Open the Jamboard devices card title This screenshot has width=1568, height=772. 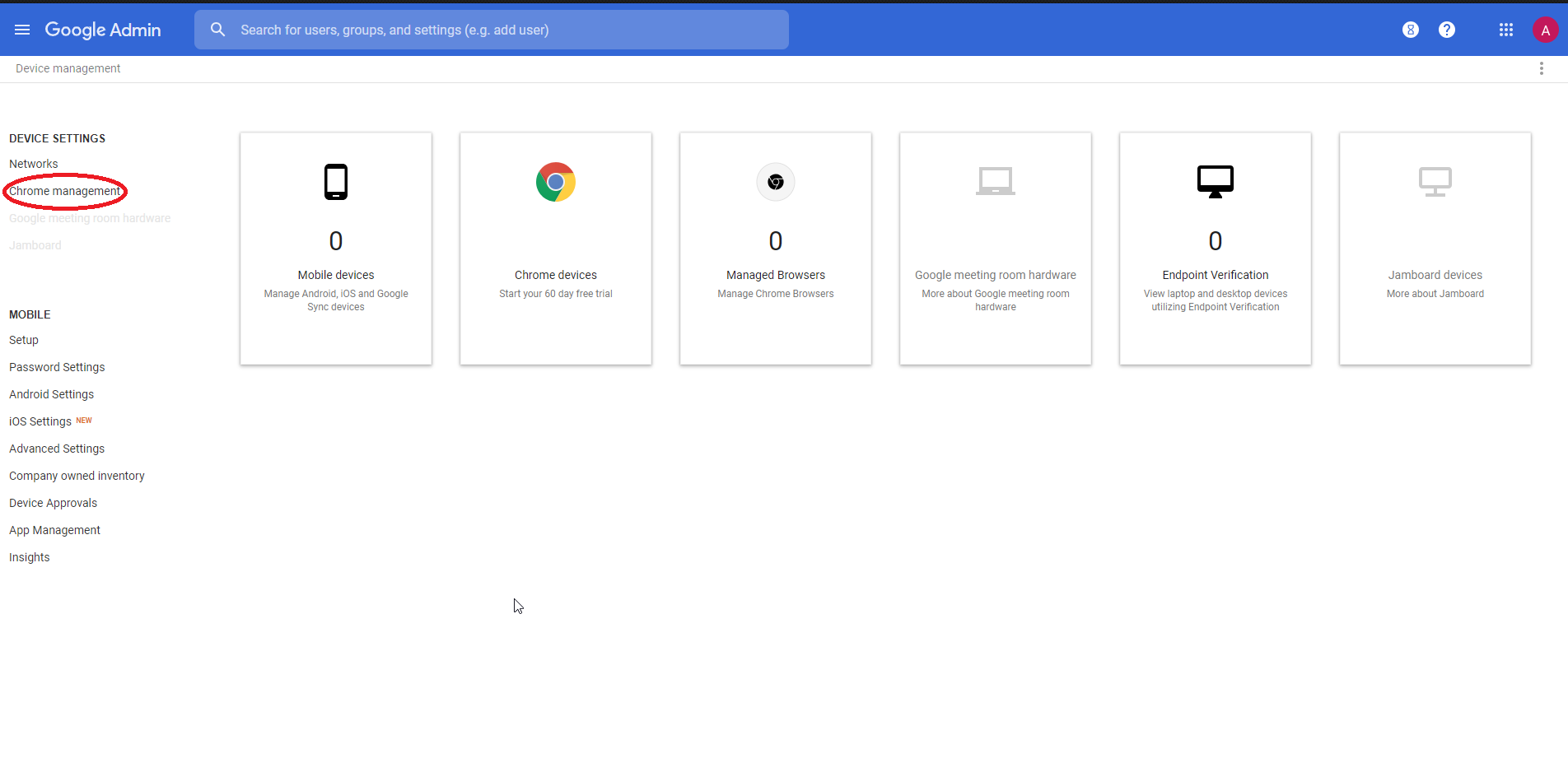tap(1435, 275)
